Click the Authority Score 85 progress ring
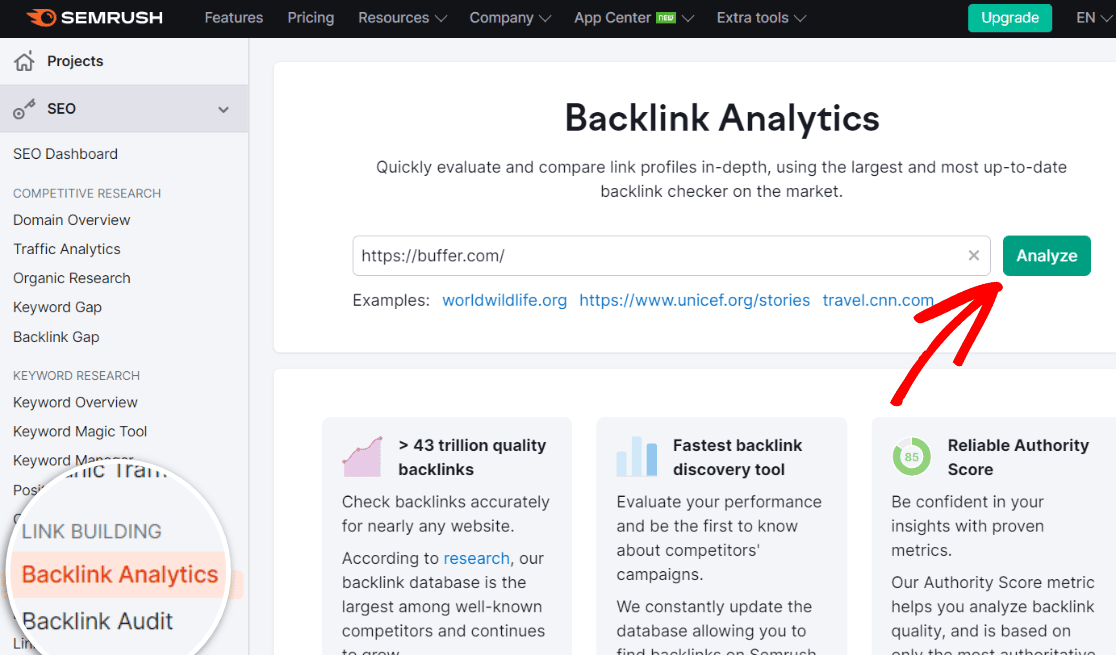1116x655 pixels. pos(911,456)
